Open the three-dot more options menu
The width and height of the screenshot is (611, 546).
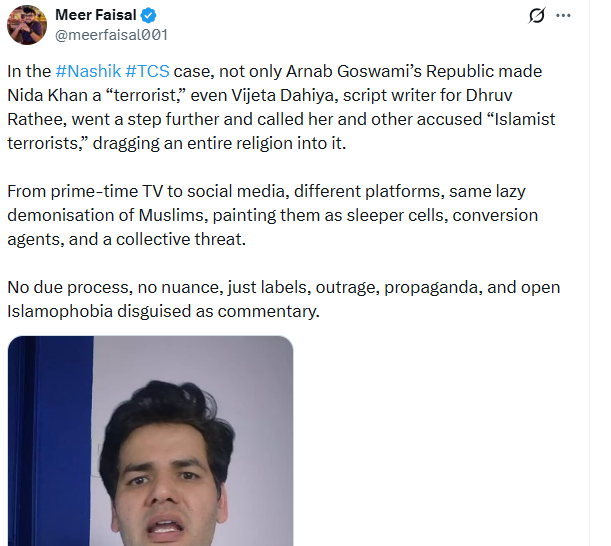pos(565,16)
